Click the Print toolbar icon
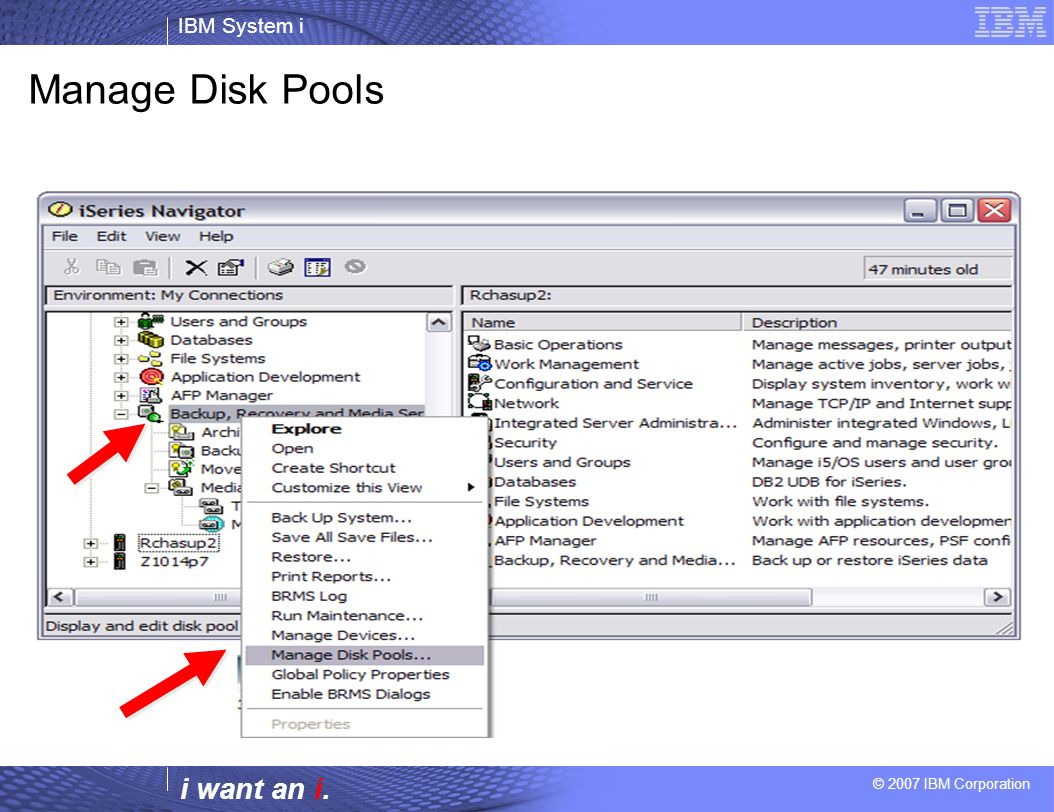Screen dimensions: 1054x812 [280, 267]
